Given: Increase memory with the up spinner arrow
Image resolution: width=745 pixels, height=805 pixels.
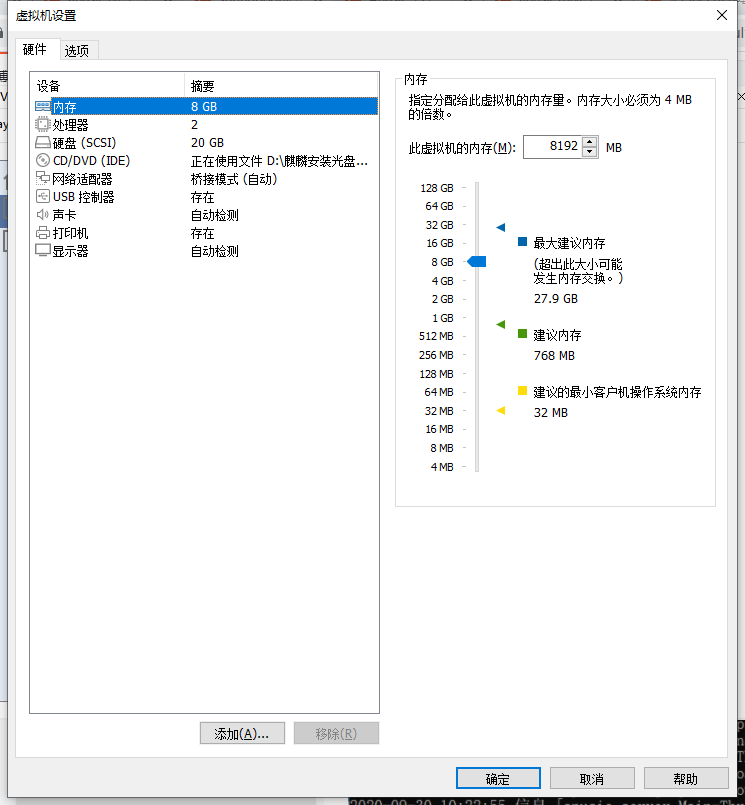Looking at the screenshot, I should 589,142.
